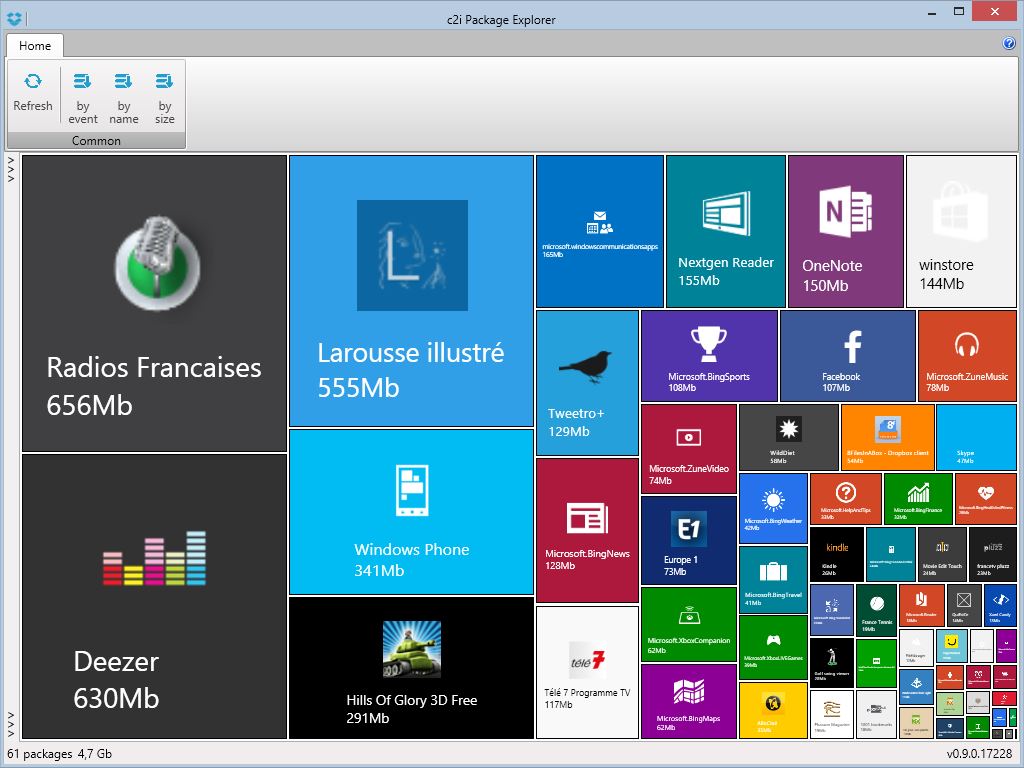Select the Radios Francaises tile
The image size is (1024, 768).
click(x=155, y=303)
